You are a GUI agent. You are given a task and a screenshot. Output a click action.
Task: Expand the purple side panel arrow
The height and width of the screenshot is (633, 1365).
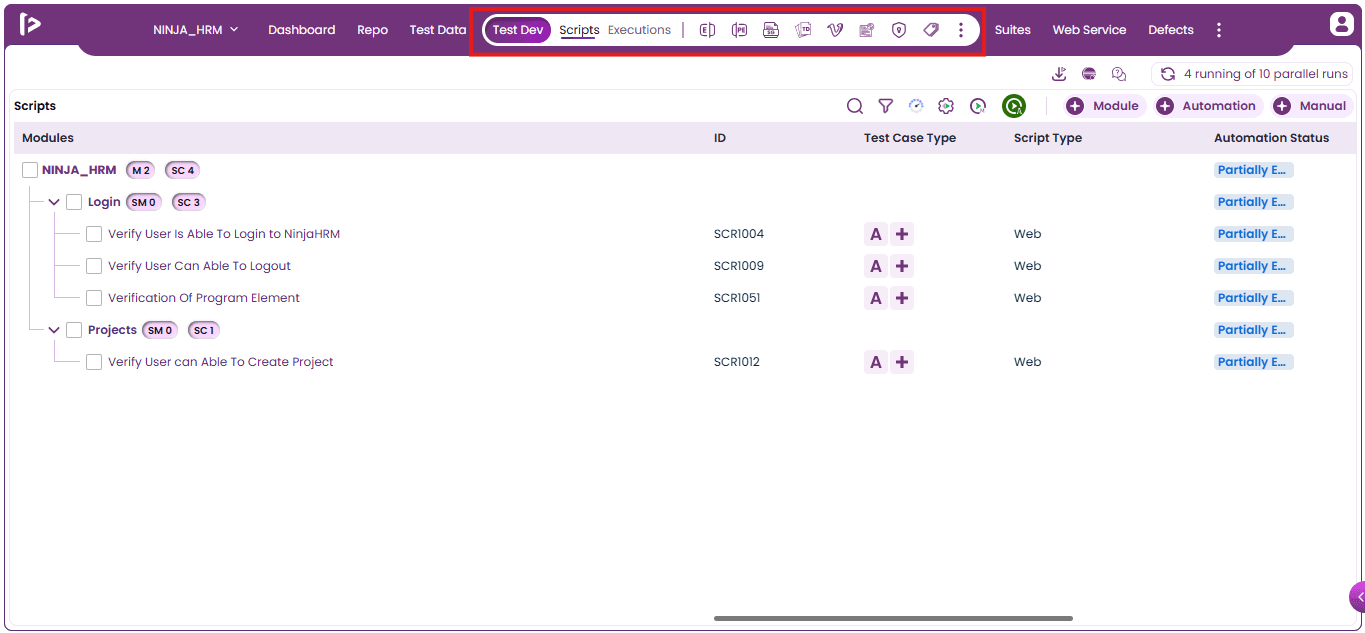(1358, 597)
